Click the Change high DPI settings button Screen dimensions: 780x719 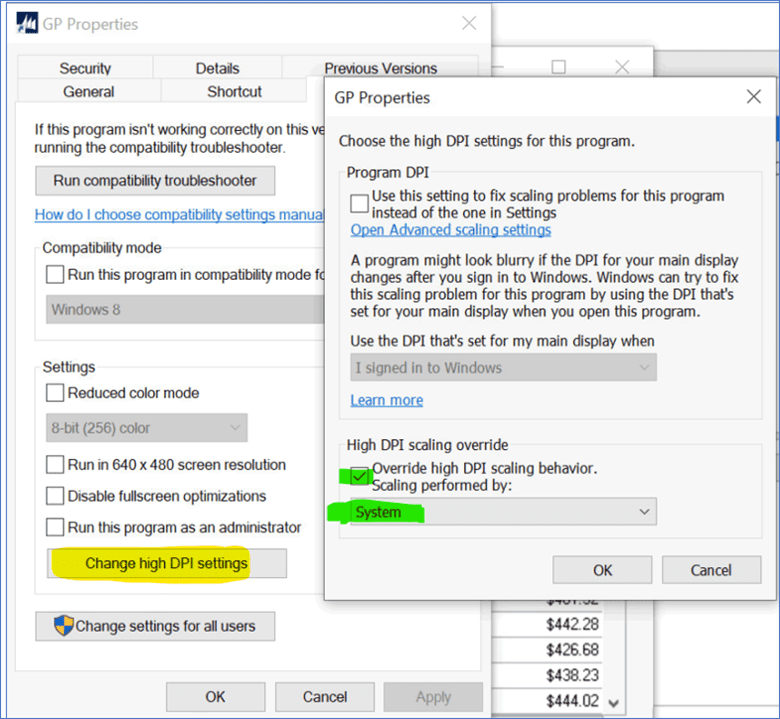coord(166,563)
